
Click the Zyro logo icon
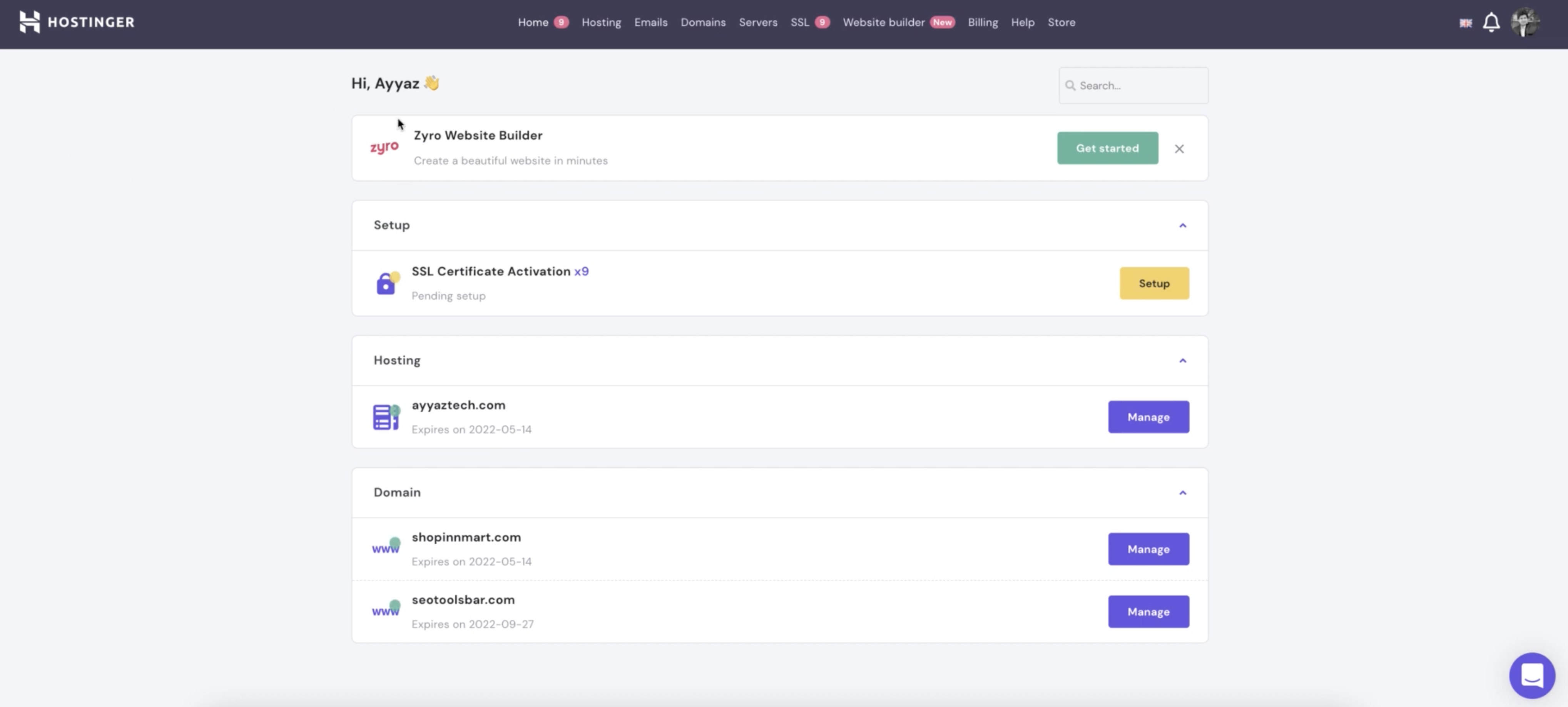click(x=384, y=147)
